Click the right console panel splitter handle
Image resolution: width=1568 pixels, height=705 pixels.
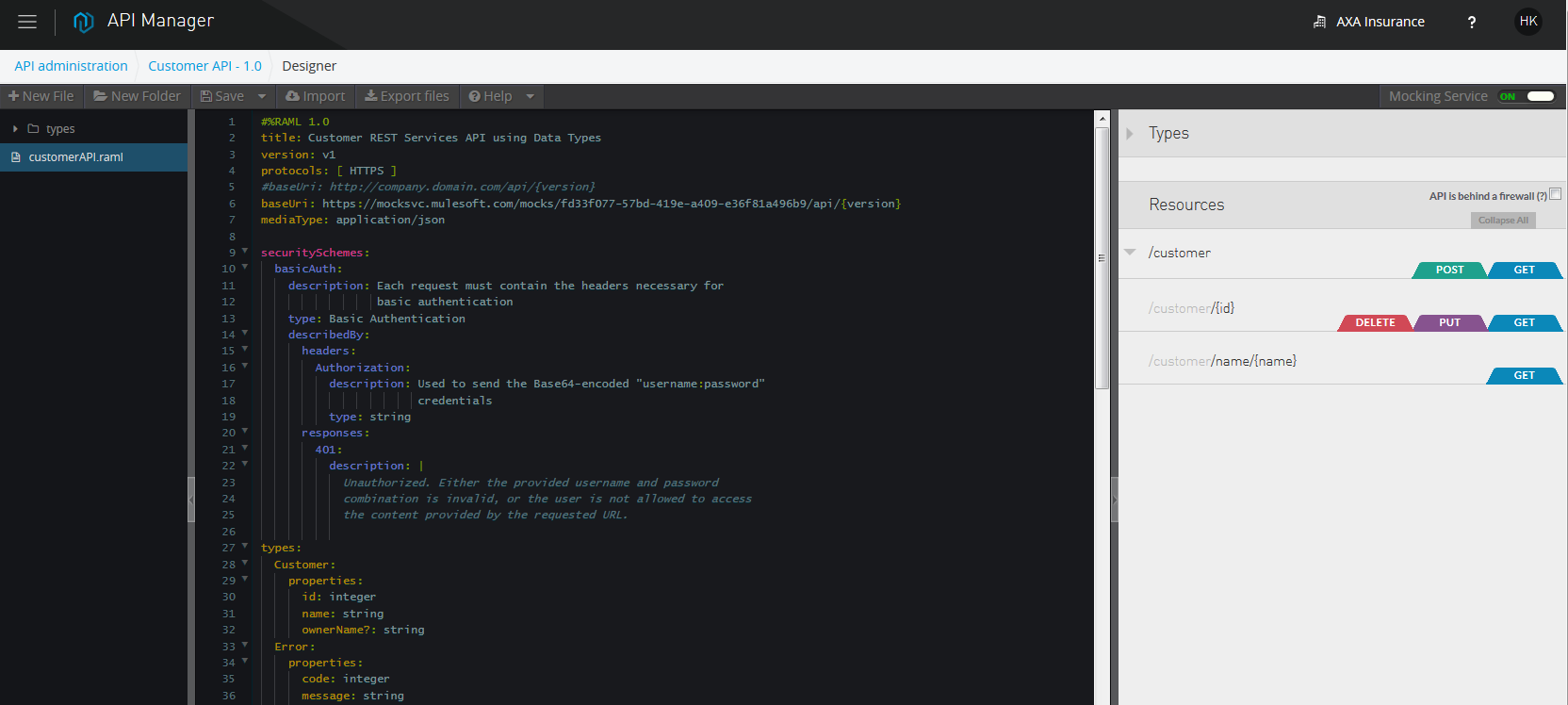(1115, 500)
